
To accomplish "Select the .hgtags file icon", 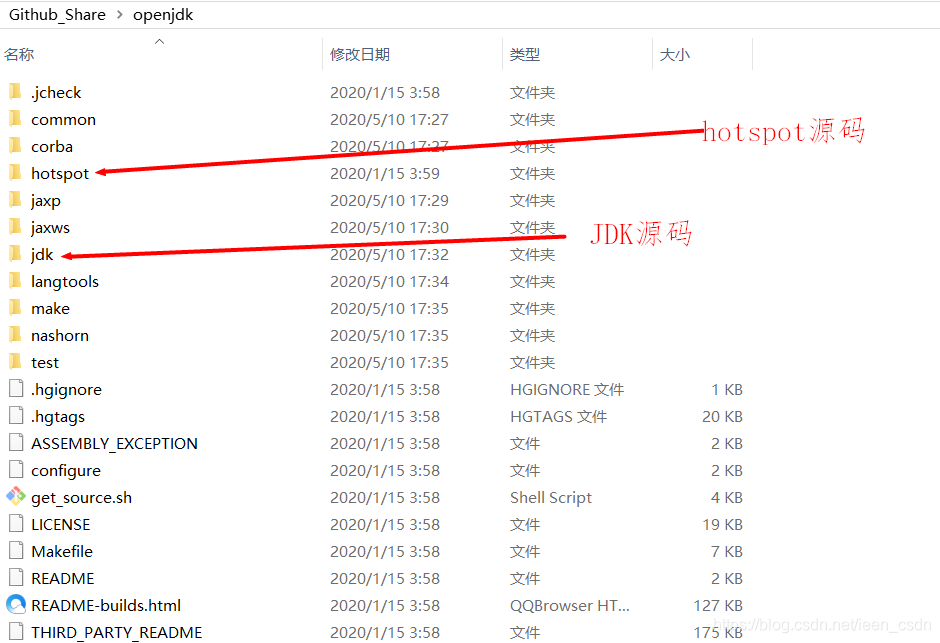I will click(16, 415).
